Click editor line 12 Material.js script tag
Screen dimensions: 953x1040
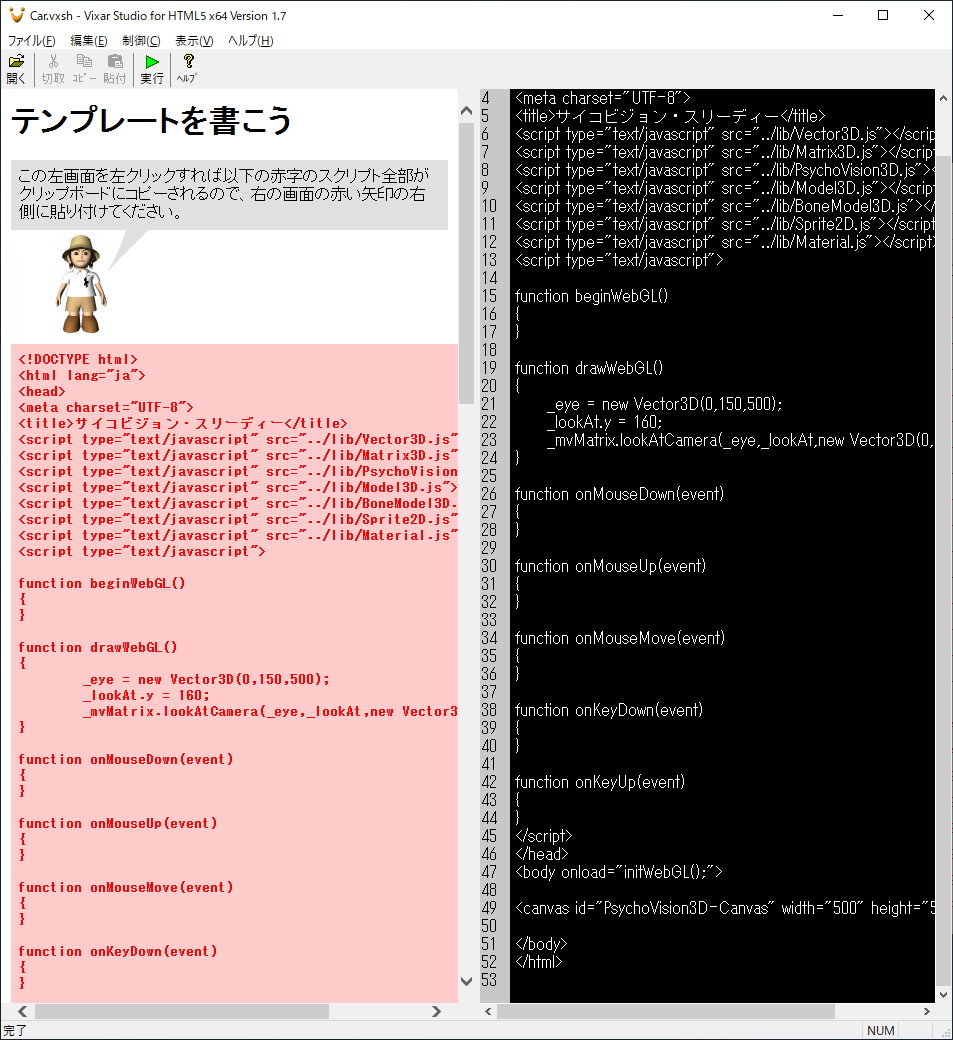coord(724,242)
